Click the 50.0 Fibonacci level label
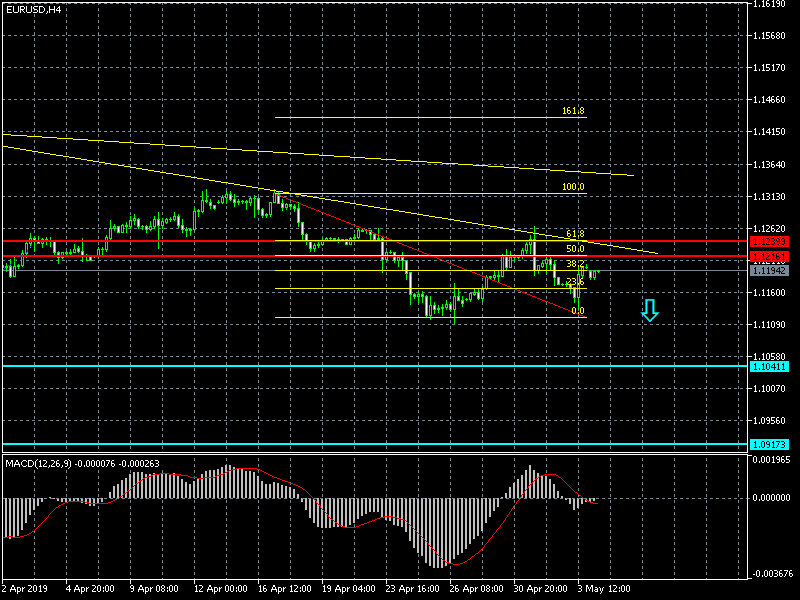 pos(575,249)
